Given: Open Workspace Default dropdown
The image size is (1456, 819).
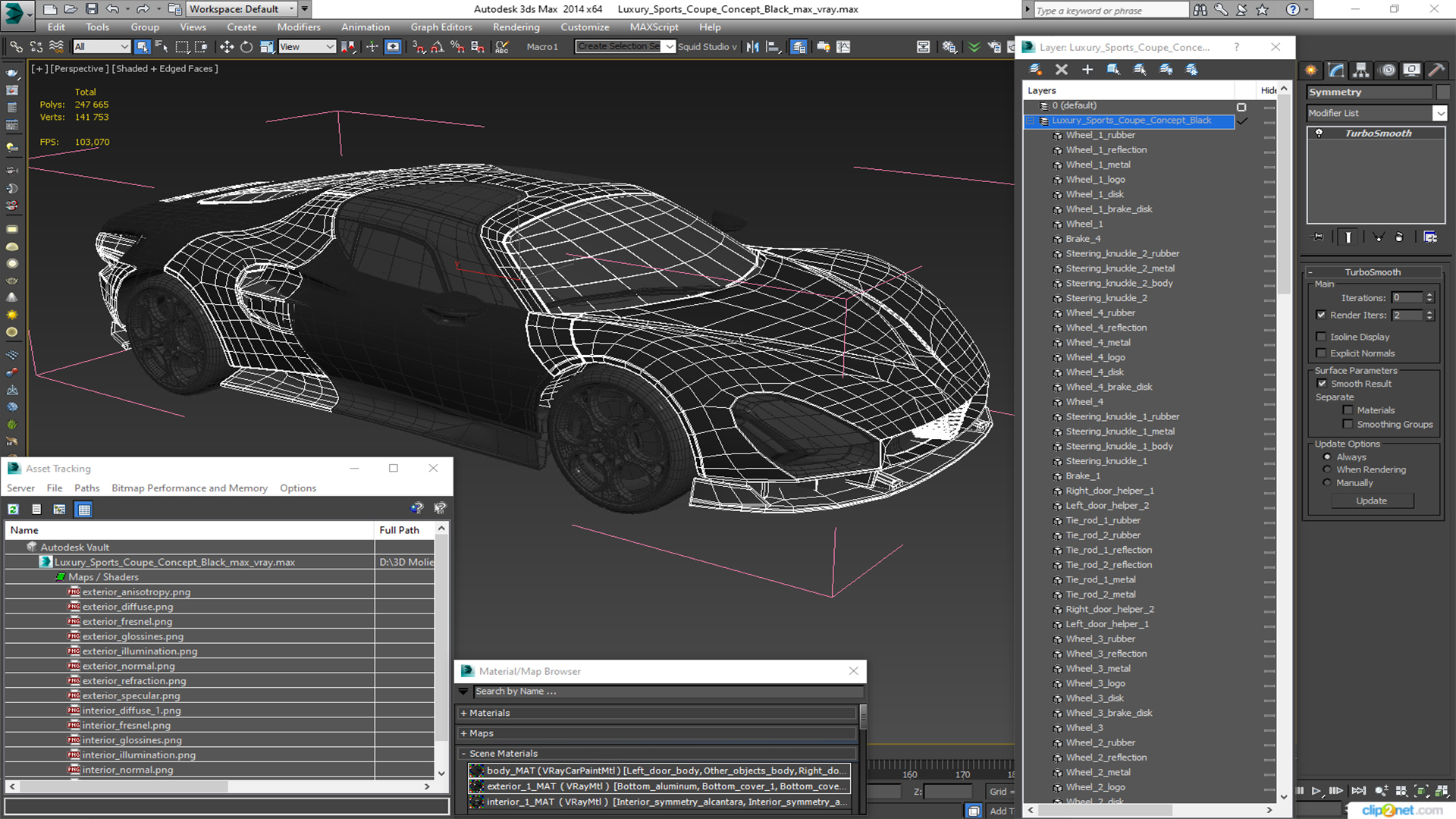Looking at the screenshot, I should (x=242, y=9).
